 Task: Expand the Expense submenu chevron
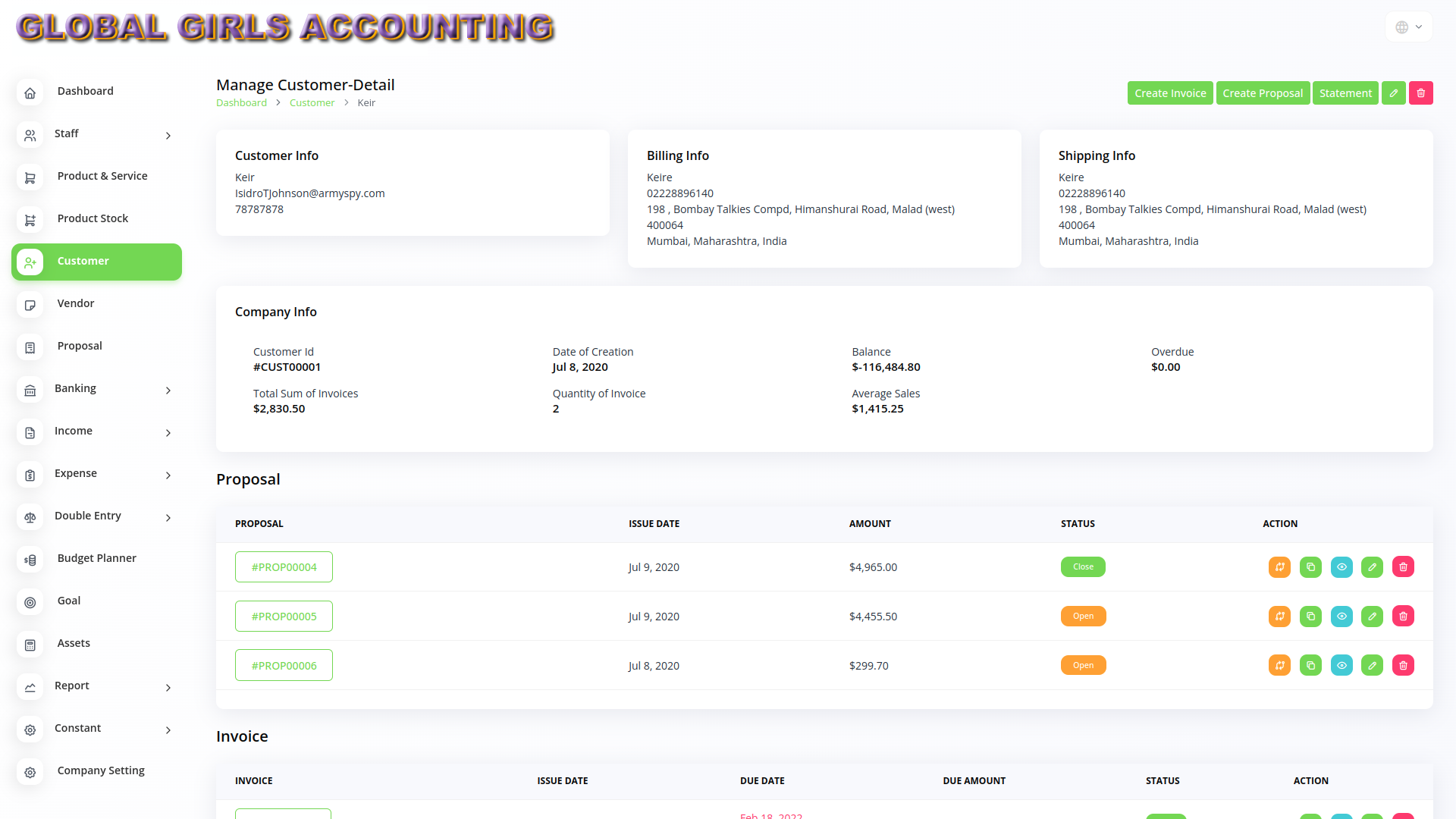pos(168,475)
